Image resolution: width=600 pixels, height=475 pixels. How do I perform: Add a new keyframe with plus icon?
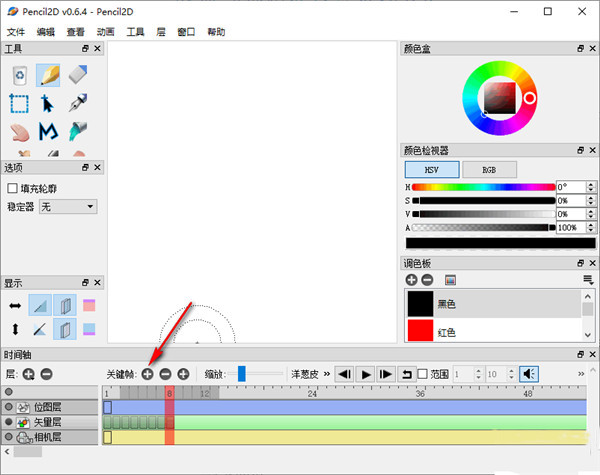click(x=147, y=374)
